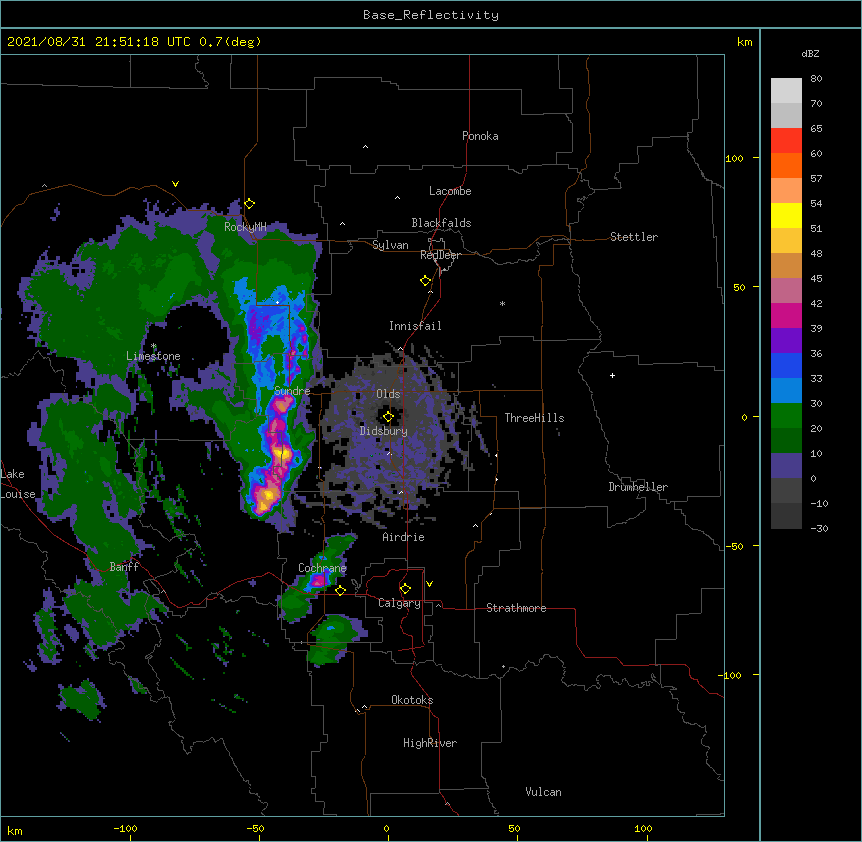Click the yellow diamond marker below Cochrane
Image resolution: width=862 pixels, height=842 pixels.
point(340,591)
